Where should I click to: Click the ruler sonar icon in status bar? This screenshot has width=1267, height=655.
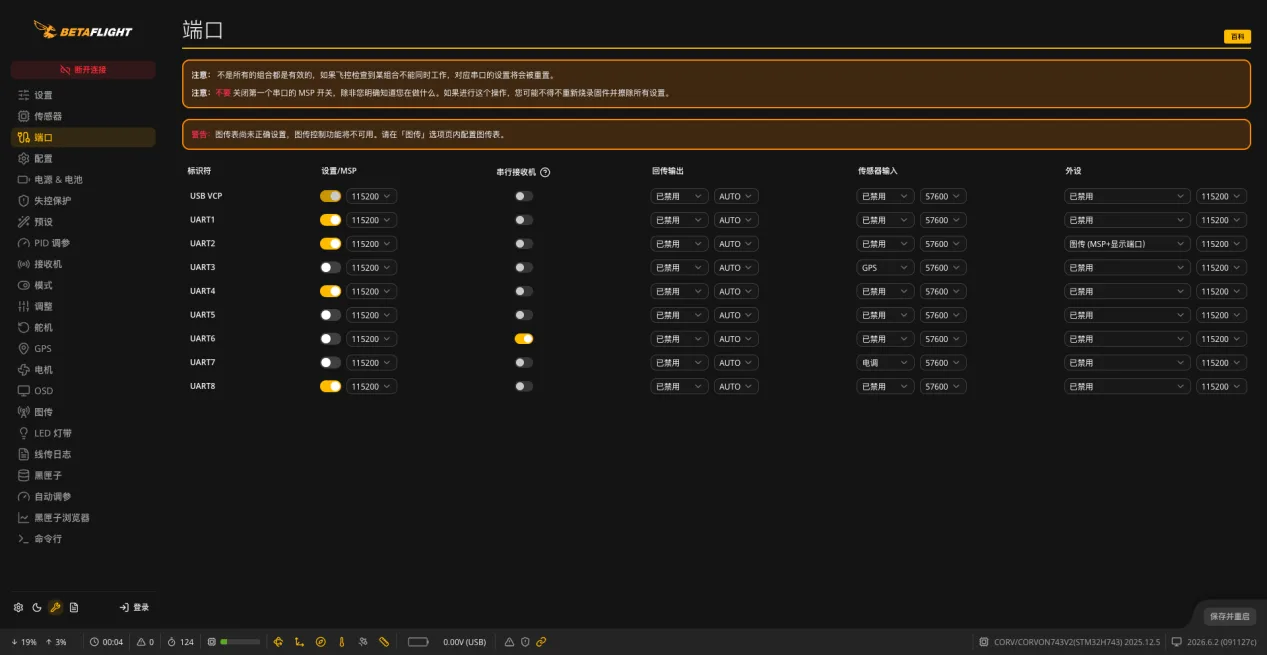pyautogui.click(x=384, y=642)
